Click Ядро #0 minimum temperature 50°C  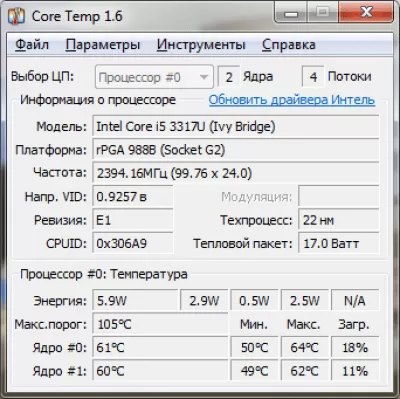tap(254, 348)
